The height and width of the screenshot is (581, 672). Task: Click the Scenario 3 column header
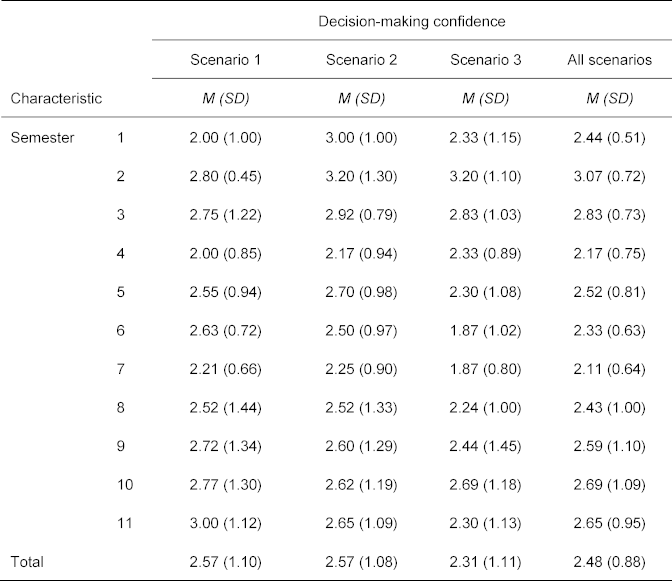click(487, 60)
